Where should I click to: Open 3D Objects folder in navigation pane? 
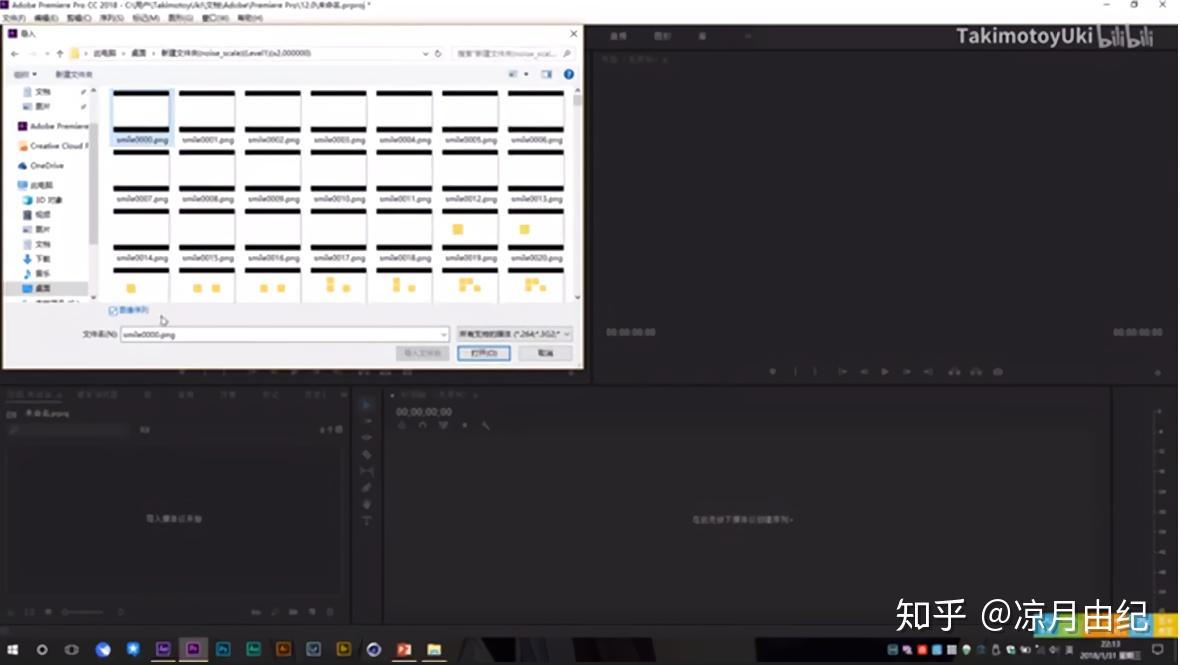pos(44,200)
